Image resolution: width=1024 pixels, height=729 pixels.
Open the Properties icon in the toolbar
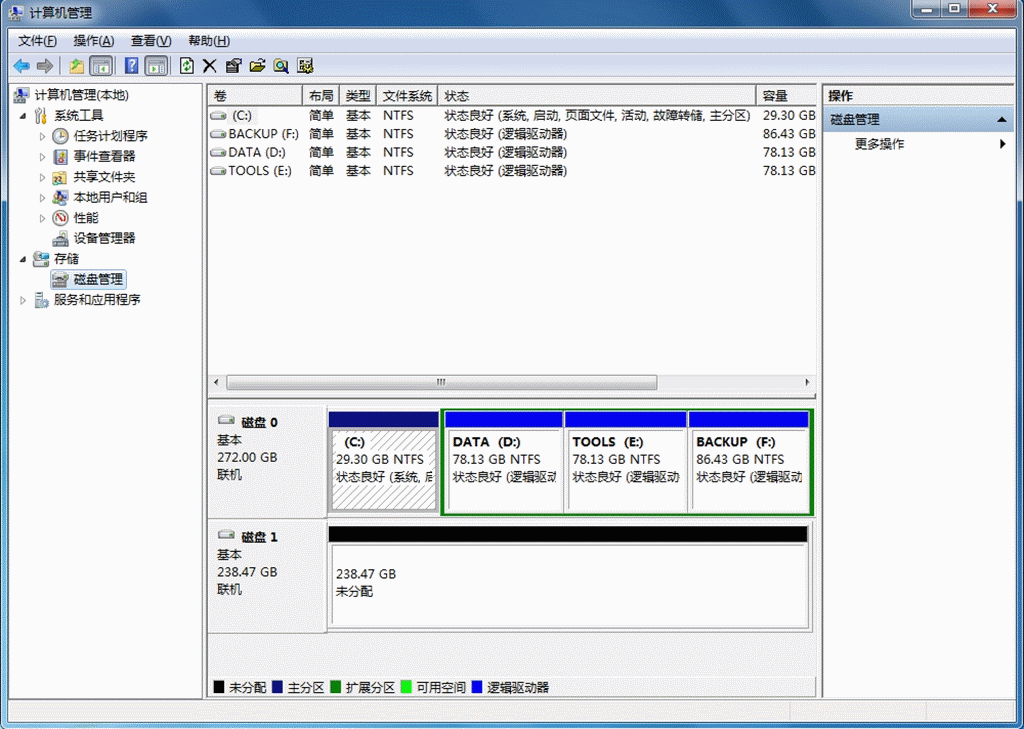(232, 66)
